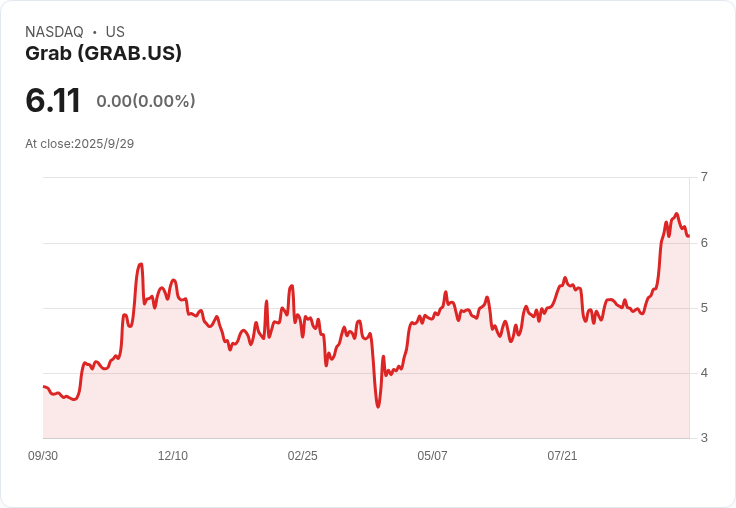Click the NASDAQ exchange label
736x508 pixels.
tap(54, 32)
